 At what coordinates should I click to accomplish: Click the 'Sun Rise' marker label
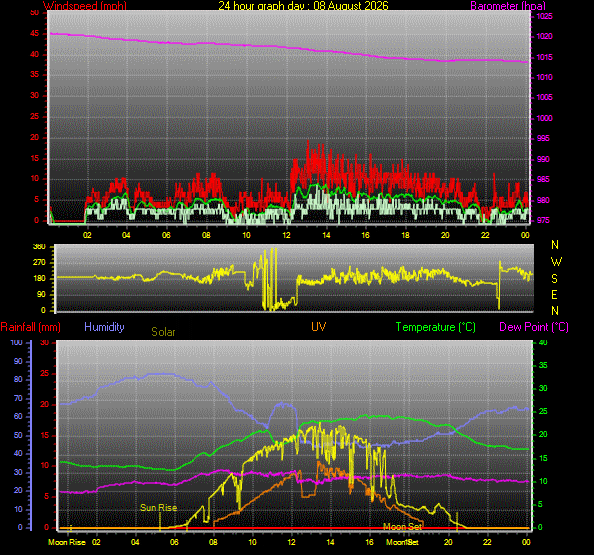pos(158,508)
